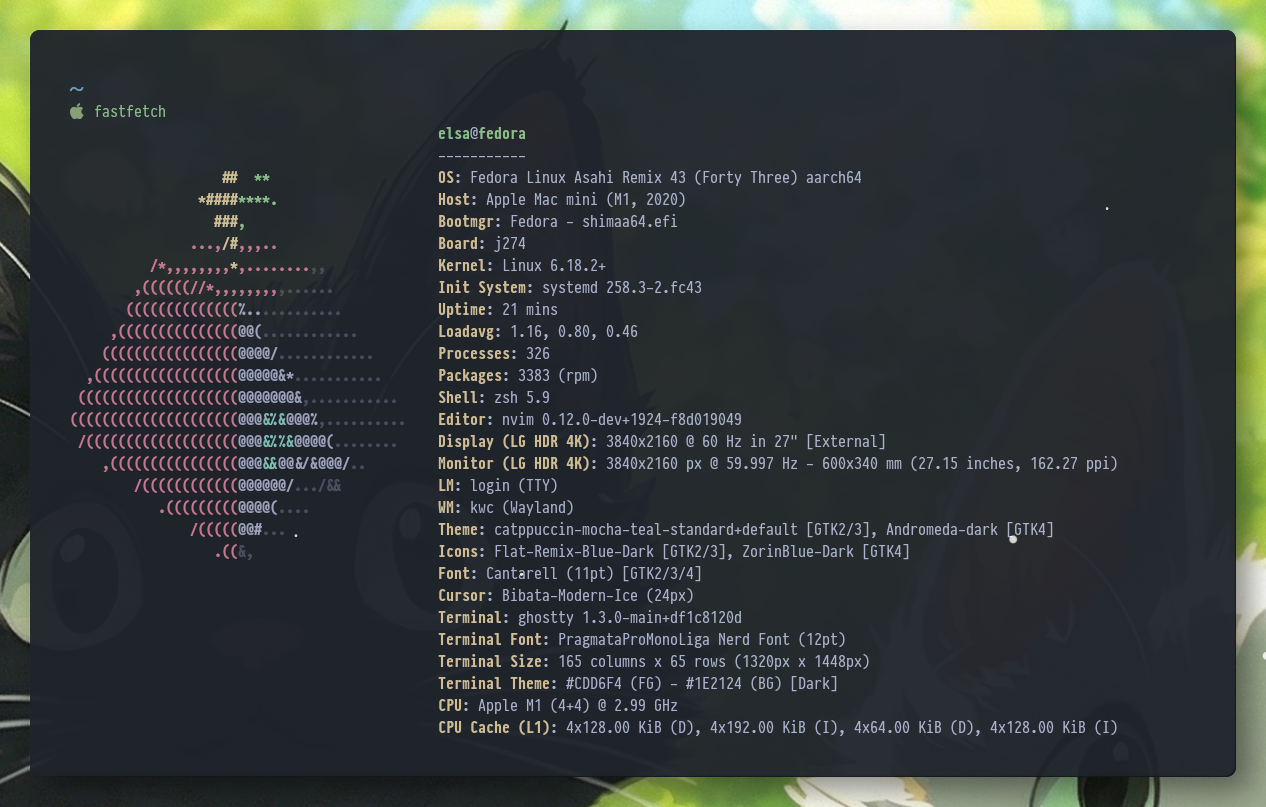Click the Terminal Font PragmataProMonoLiga line
Viewport: 1266px width, 807px height.
(x=642, y=640)
